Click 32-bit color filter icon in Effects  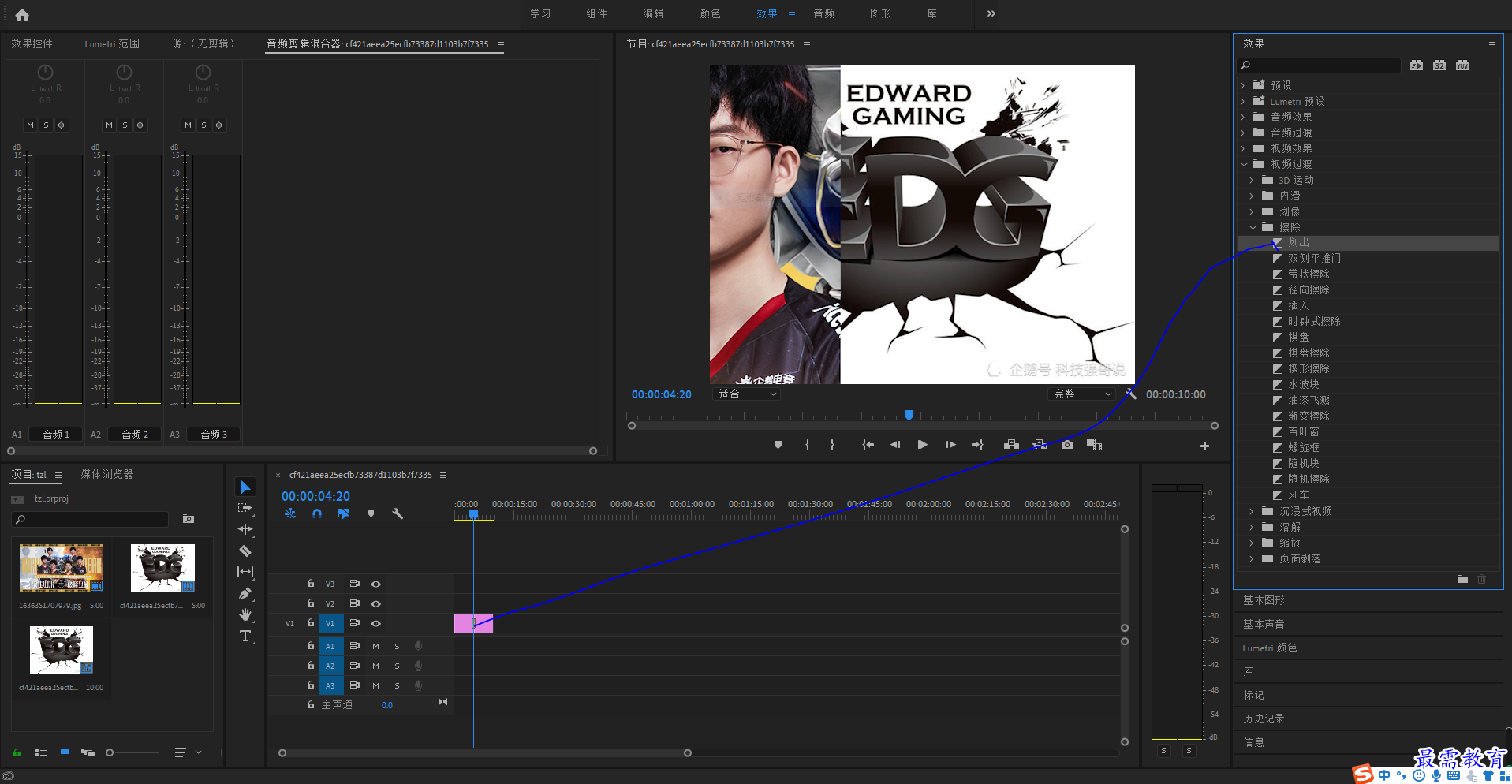1439,65
